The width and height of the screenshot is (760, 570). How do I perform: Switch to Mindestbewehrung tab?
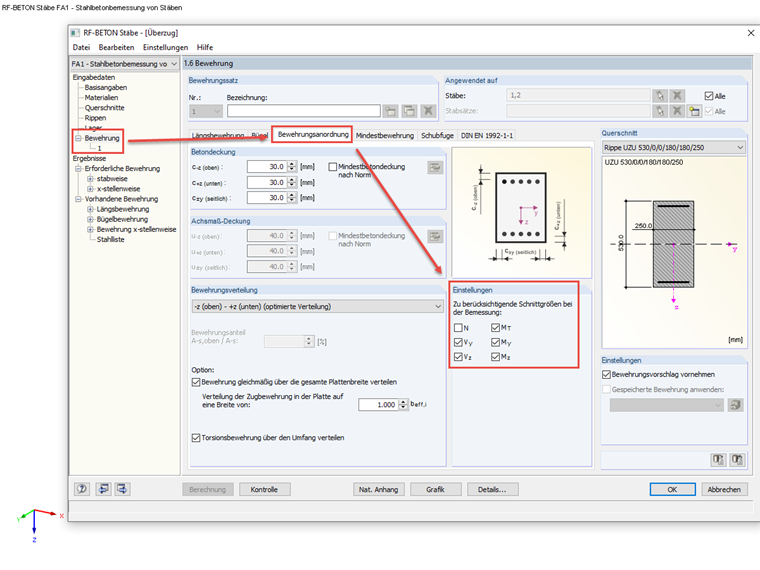(385, 136)
